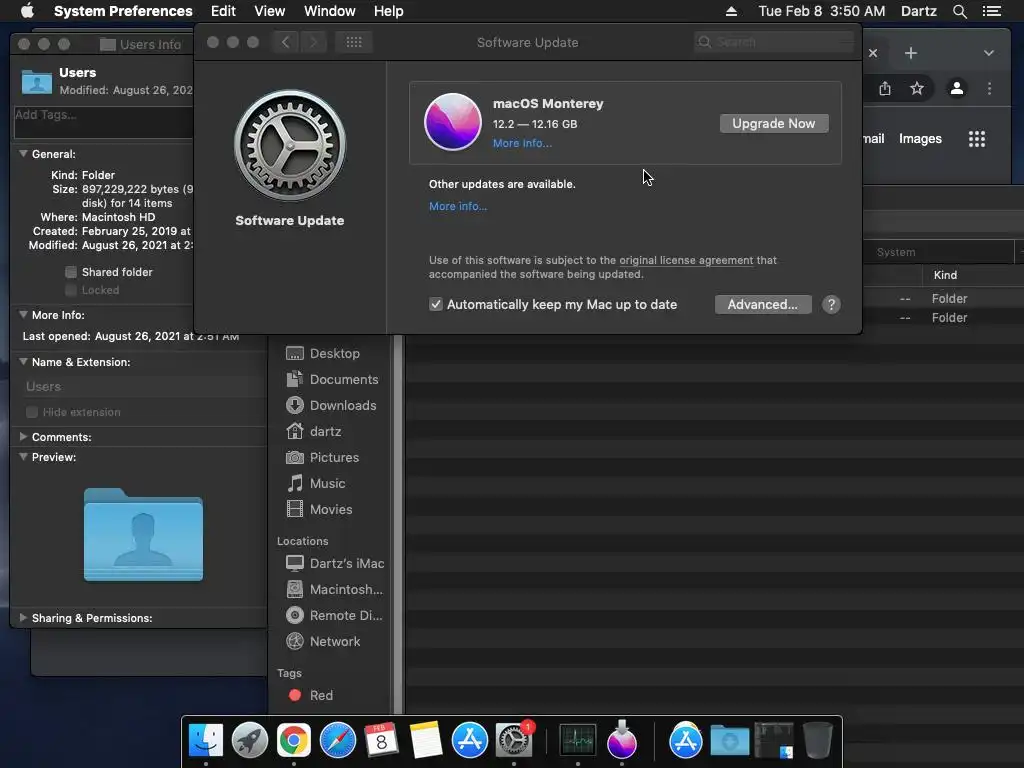Launch Google Chrome from the Dock
The image size is (1024, 768).
[294, 741]
